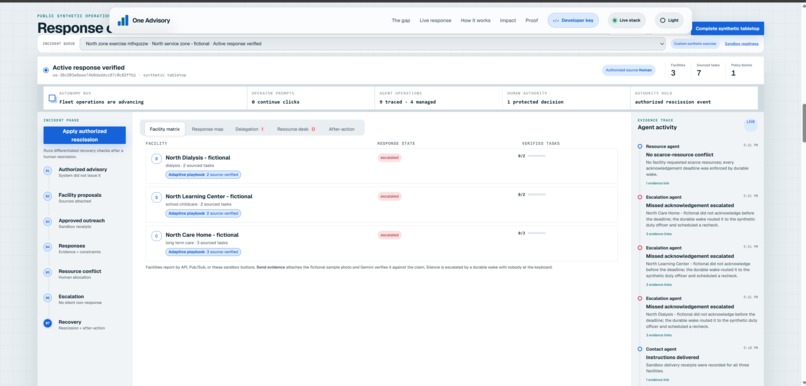Image resolution: width=806 pixels, height=386 pixels.
Task: Click the One Advisory bar-chart logo icon
Action: click(123, 21)
